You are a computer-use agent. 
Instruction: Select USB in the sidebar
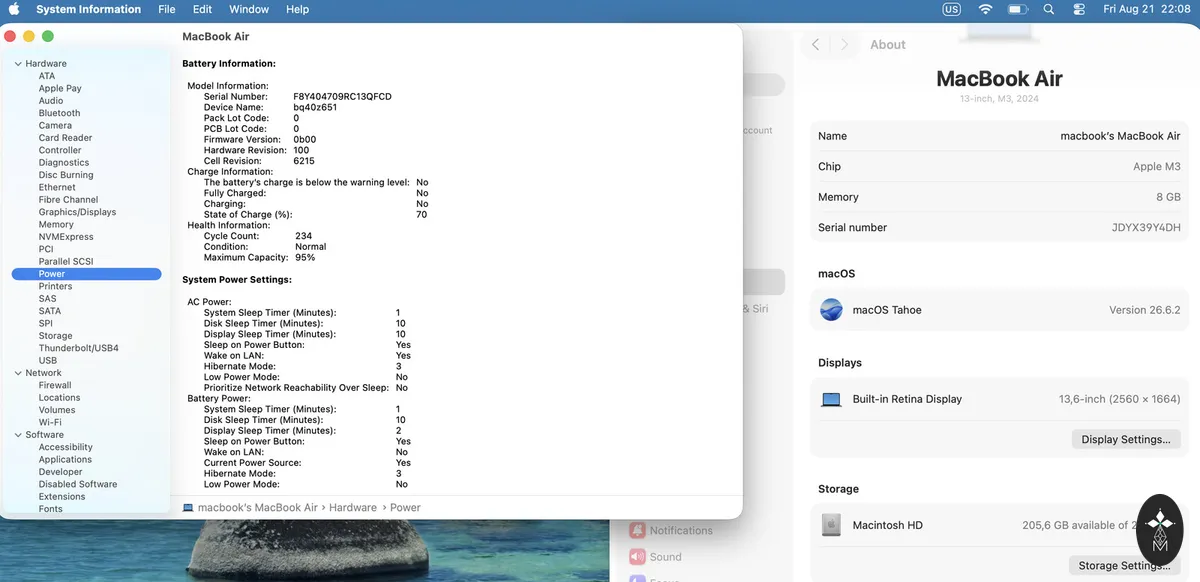[x=48, y=360]
